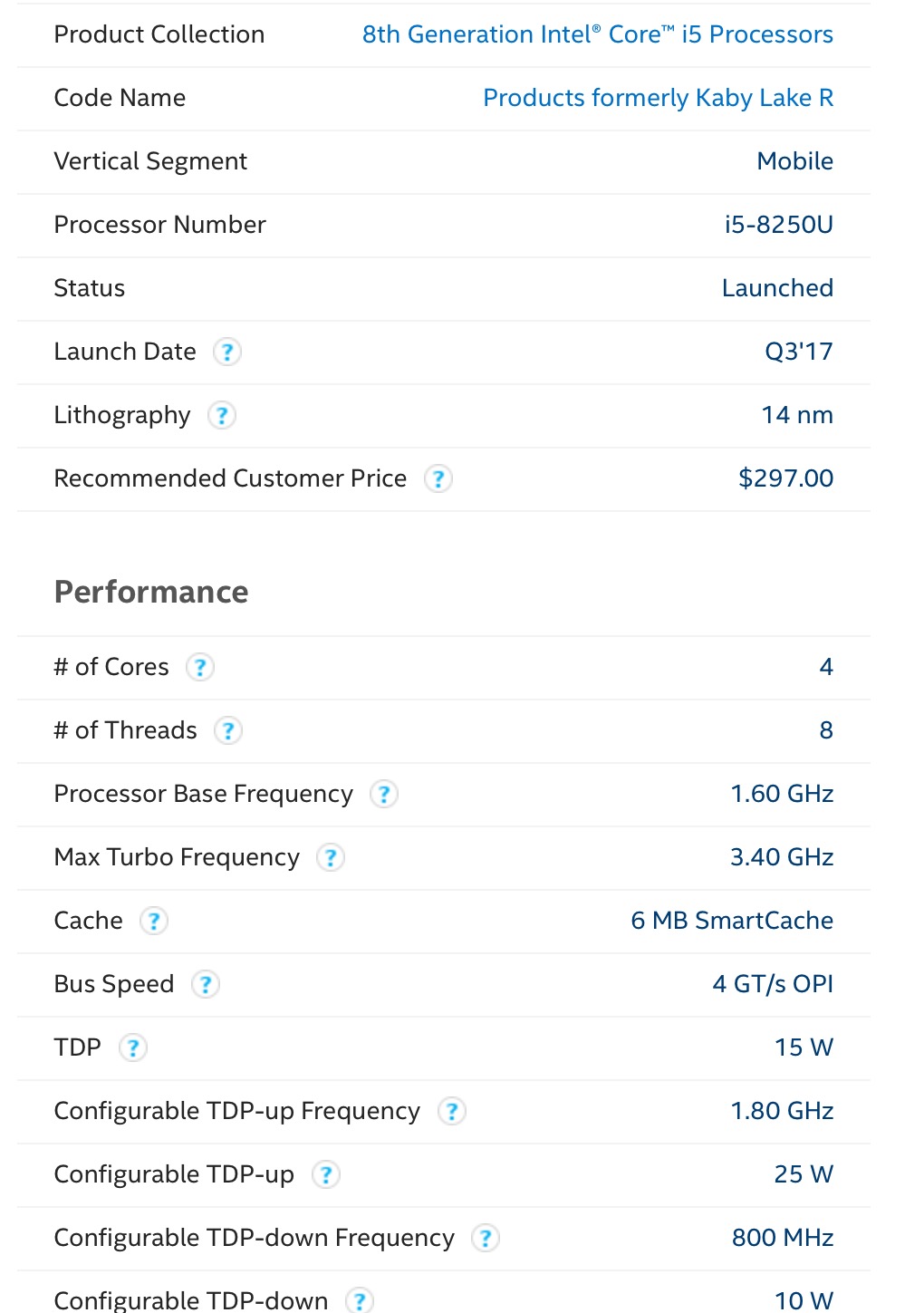Show Configurable TDP-down Frequency help icon
The height and width of the screenshot is (1313, 924).
[486, 1238]
